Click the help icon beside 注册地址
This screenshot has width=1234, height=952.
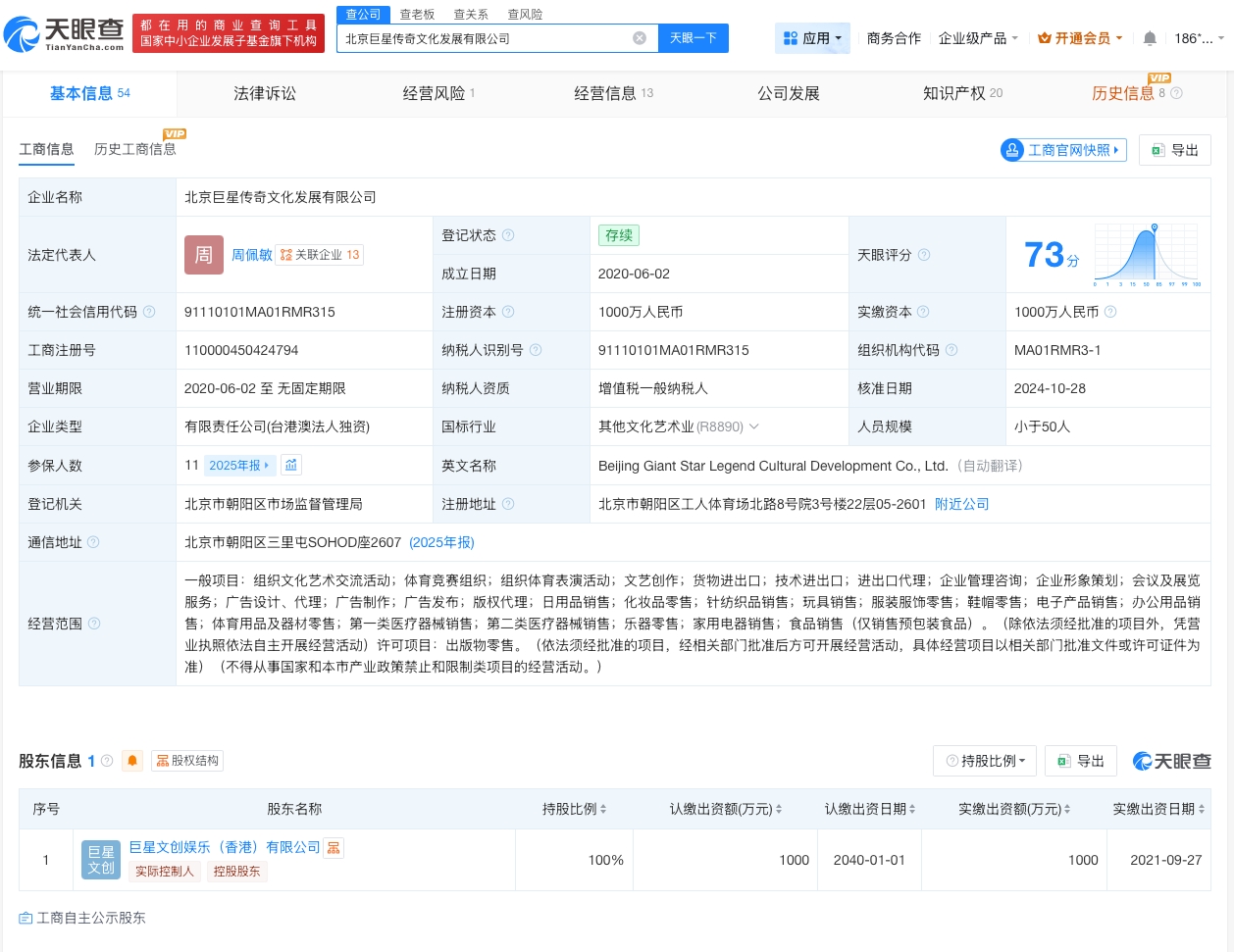[508, 504]
